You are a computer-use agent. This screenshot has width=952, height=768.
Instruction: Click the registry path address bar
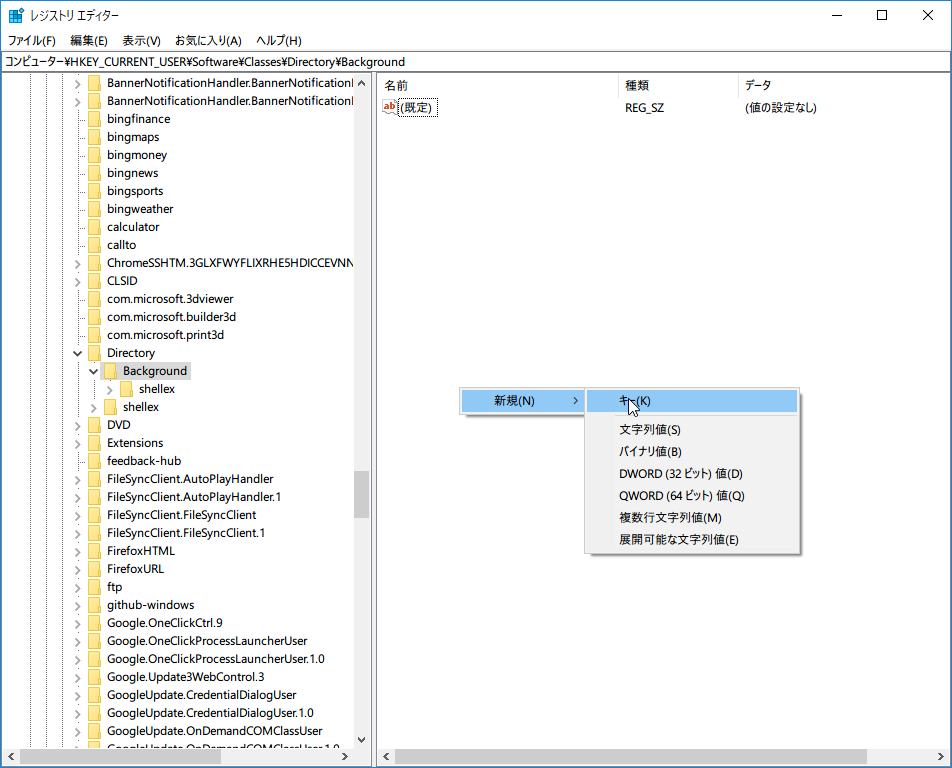476,62
